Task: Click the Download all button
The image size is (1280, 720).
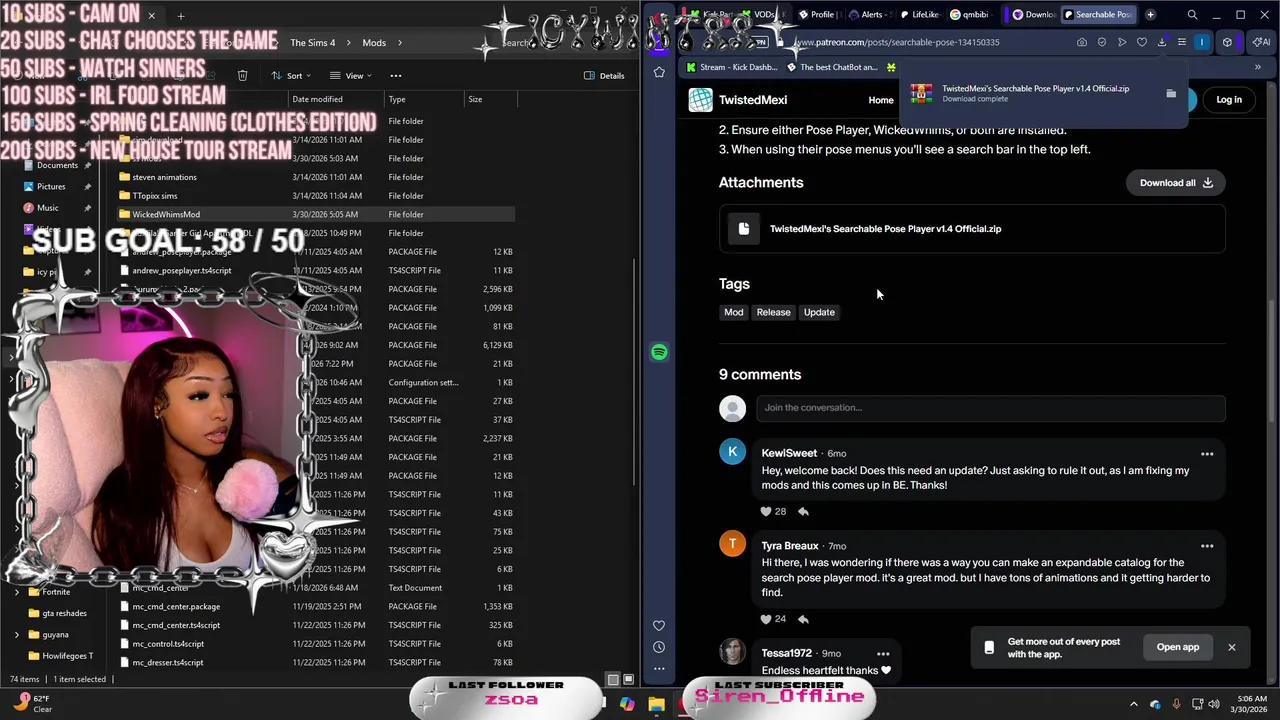Action: tap(1176, 183)
